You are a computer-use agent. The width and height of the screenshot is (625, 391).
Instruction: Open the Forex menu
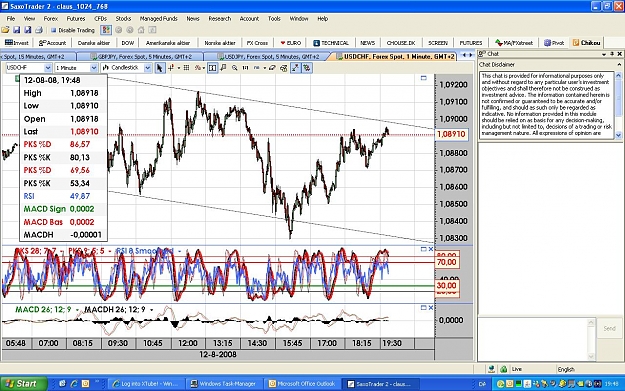(x=51, y=18)
